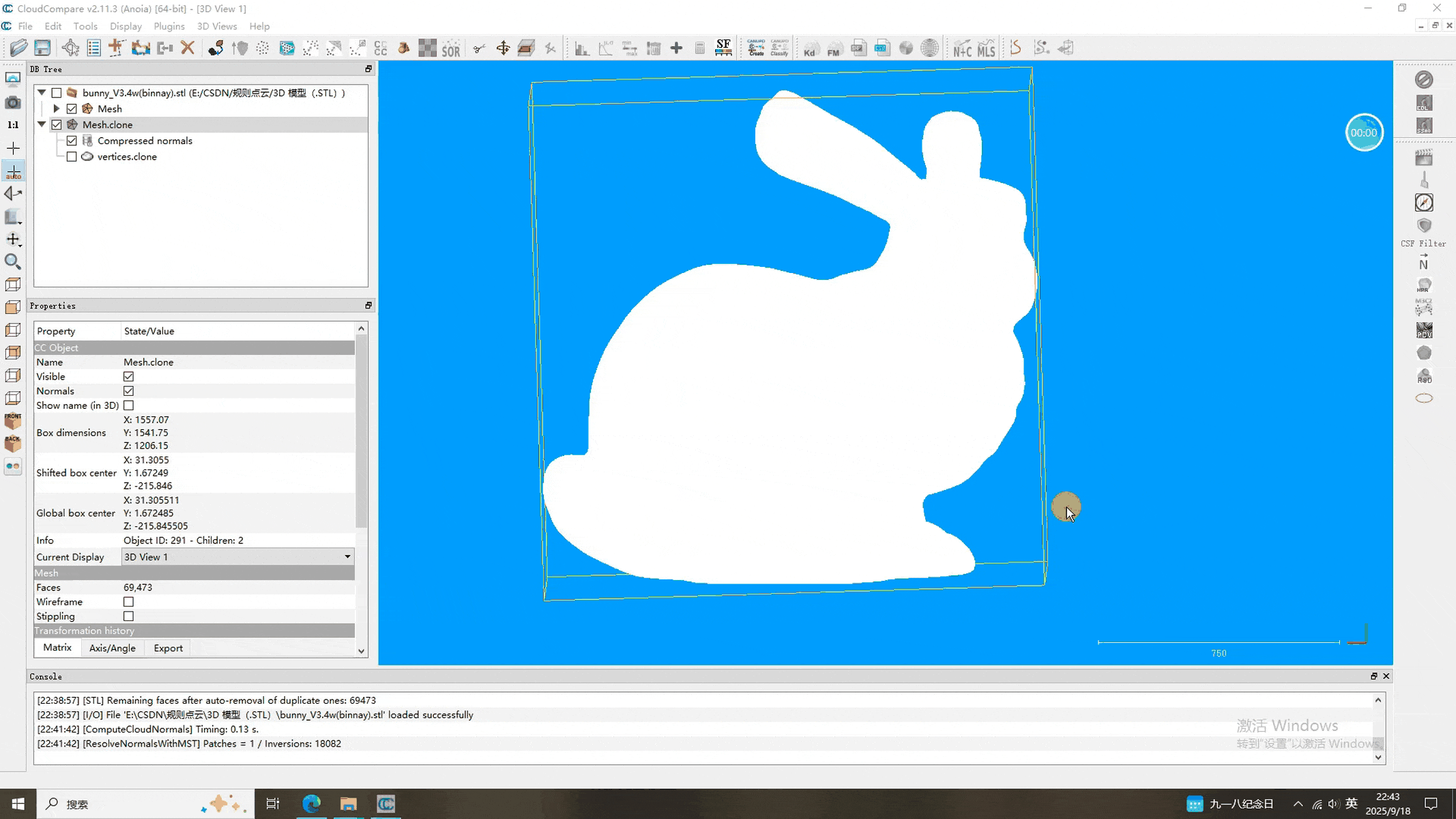Collapse the bunny_V3.4w(binnay).stl tree node
Screen dimensions: 1456x819
click(42, 93)
